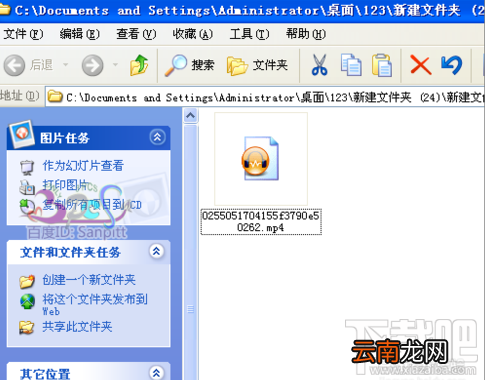Open Back button history dropdown arrow
The width and height of the screenshot is (485, 380).
(65, 64)
